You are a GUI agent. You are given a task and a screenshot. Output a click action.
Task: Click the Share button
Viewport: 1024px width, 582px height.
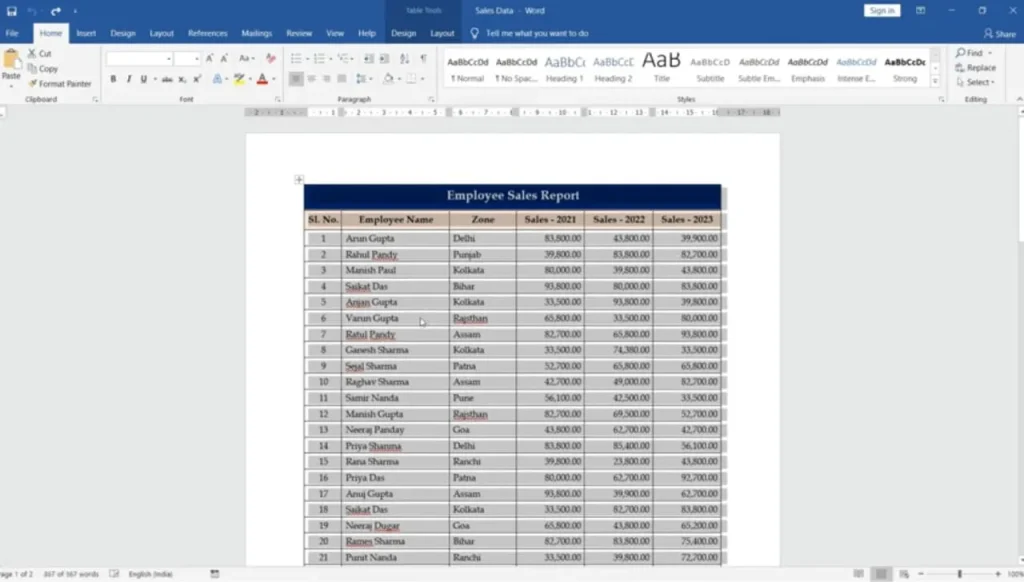point(1000,33)
